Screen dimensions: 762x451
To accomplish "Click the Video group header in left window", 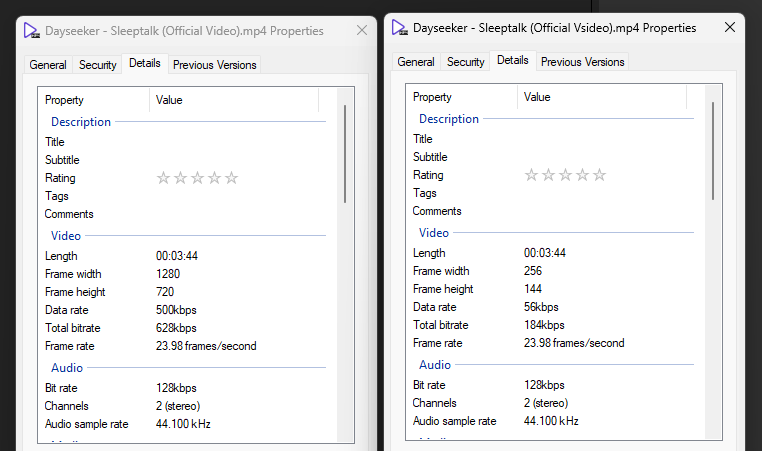I will point(66,236).
